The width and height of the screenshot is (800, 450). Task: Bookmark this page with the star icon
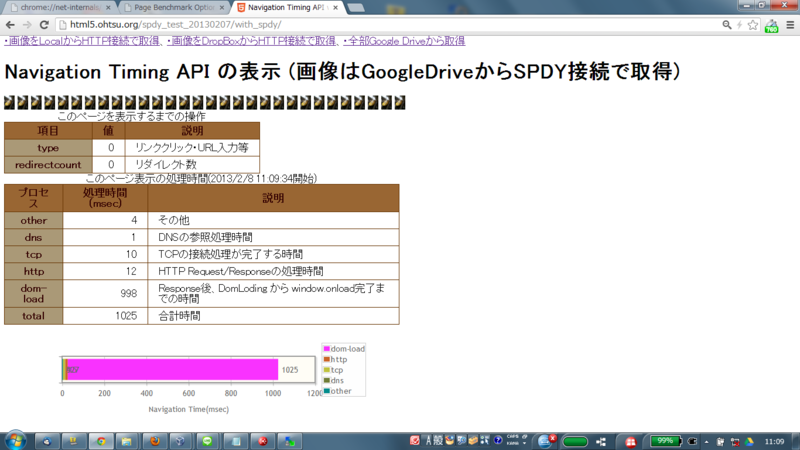click(753, 24)
